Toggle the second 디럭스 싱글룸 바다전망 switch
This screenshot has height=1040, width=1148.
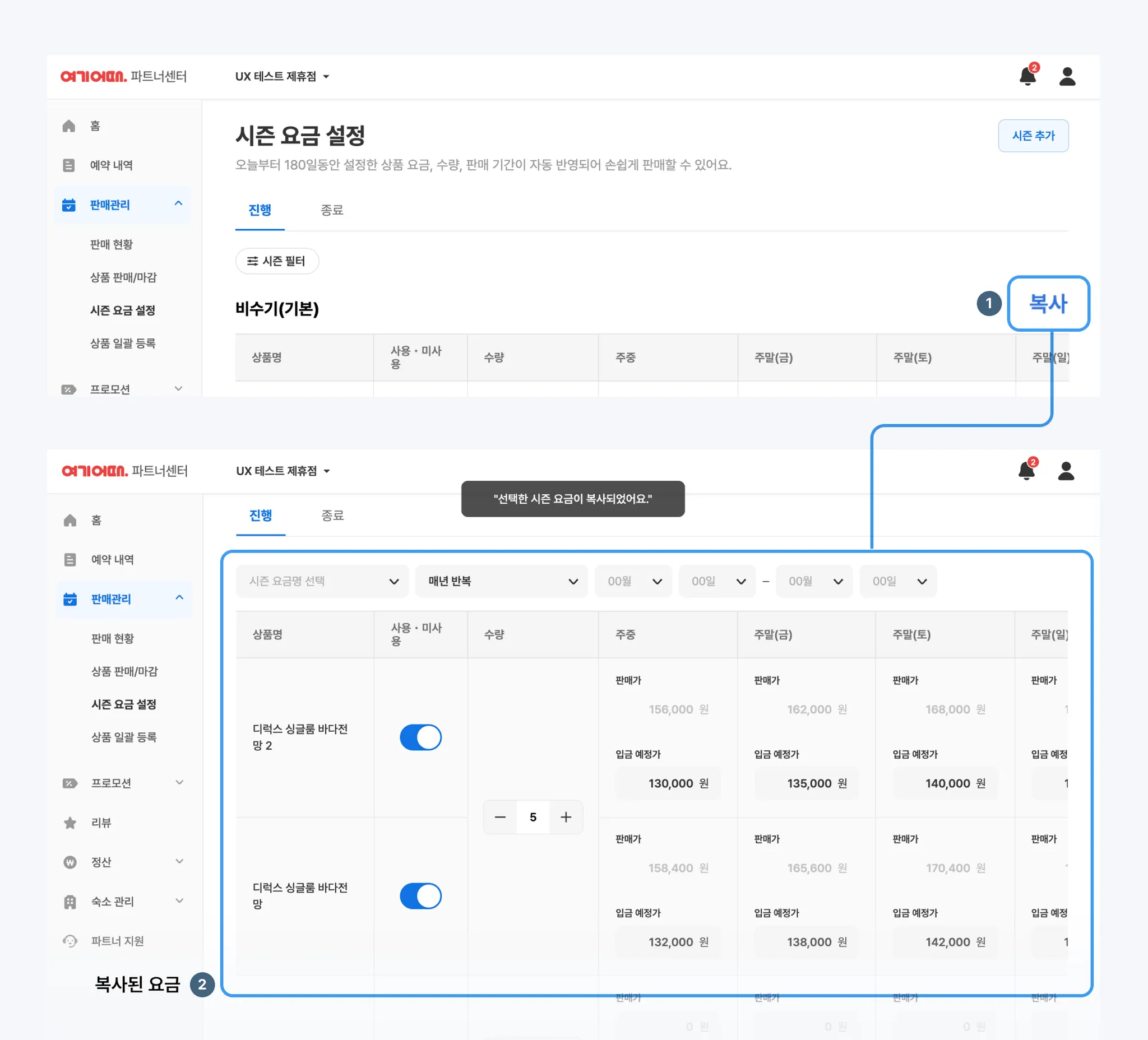click(x=420, y=895)
